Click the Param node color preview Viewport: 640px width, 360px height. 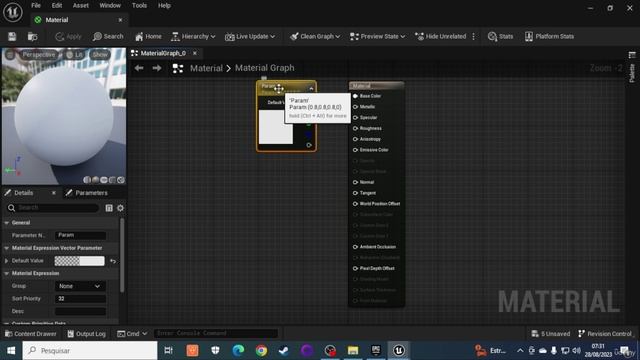[x=276, y=127]
